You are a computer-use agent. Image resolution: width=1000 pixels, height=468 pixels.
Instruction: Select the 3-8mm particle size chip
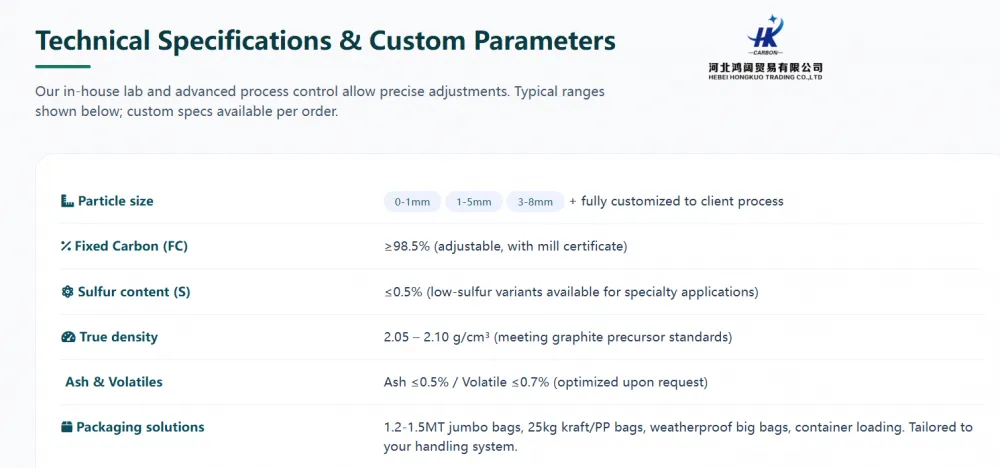click(535, 202)
